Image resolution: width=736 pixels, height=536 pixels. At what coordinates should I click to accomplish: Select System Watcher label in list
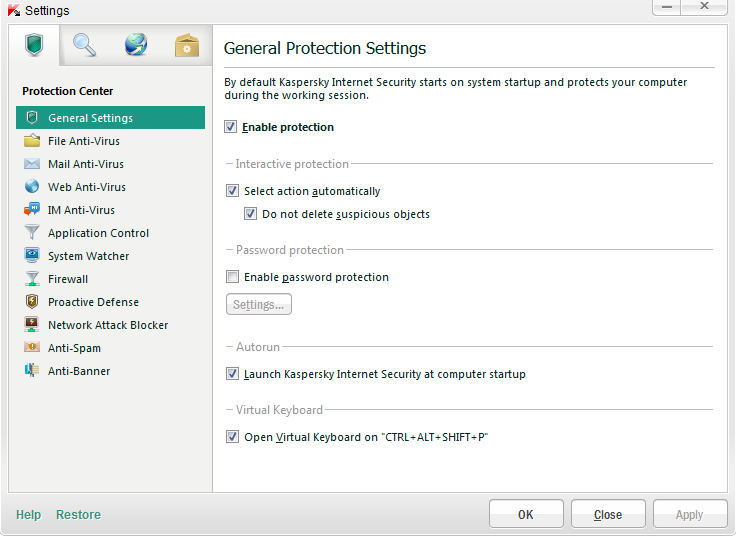click(x=88, y=256)
